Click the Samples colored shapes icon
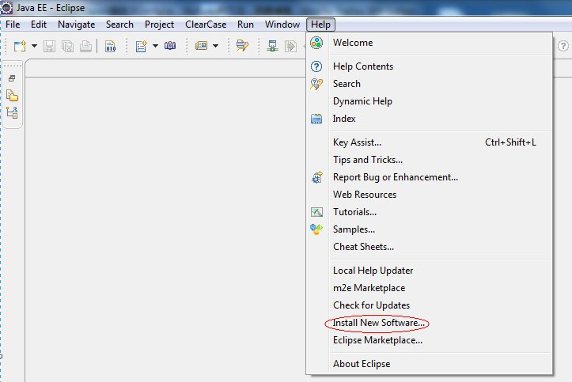 (x=316, y=229)
